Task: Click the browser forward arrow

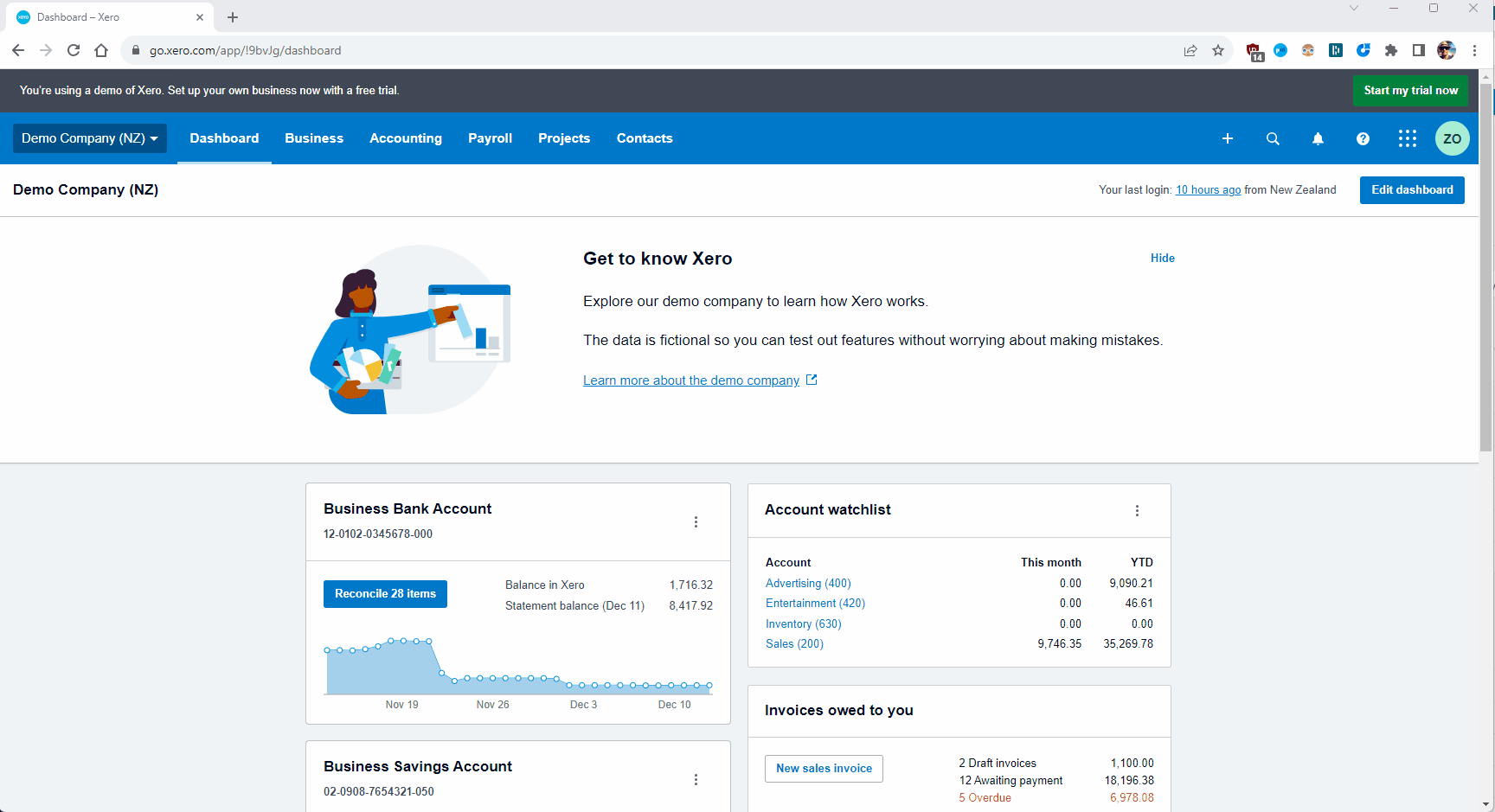Action: [x=46, y=50]
